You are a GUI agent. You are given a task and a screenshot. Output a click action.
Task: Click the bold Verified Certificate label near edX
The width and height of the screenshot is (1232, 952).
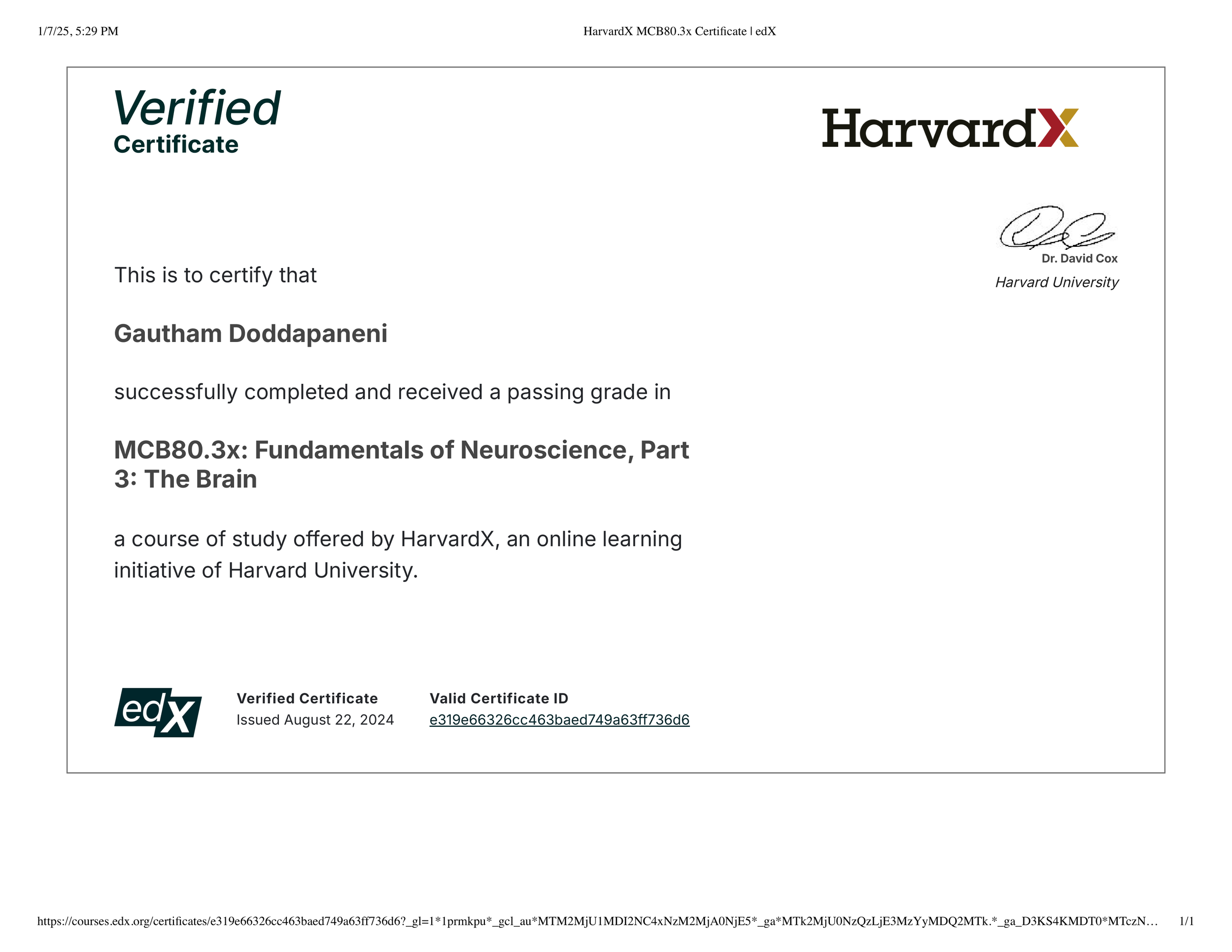tap(307, 699)
